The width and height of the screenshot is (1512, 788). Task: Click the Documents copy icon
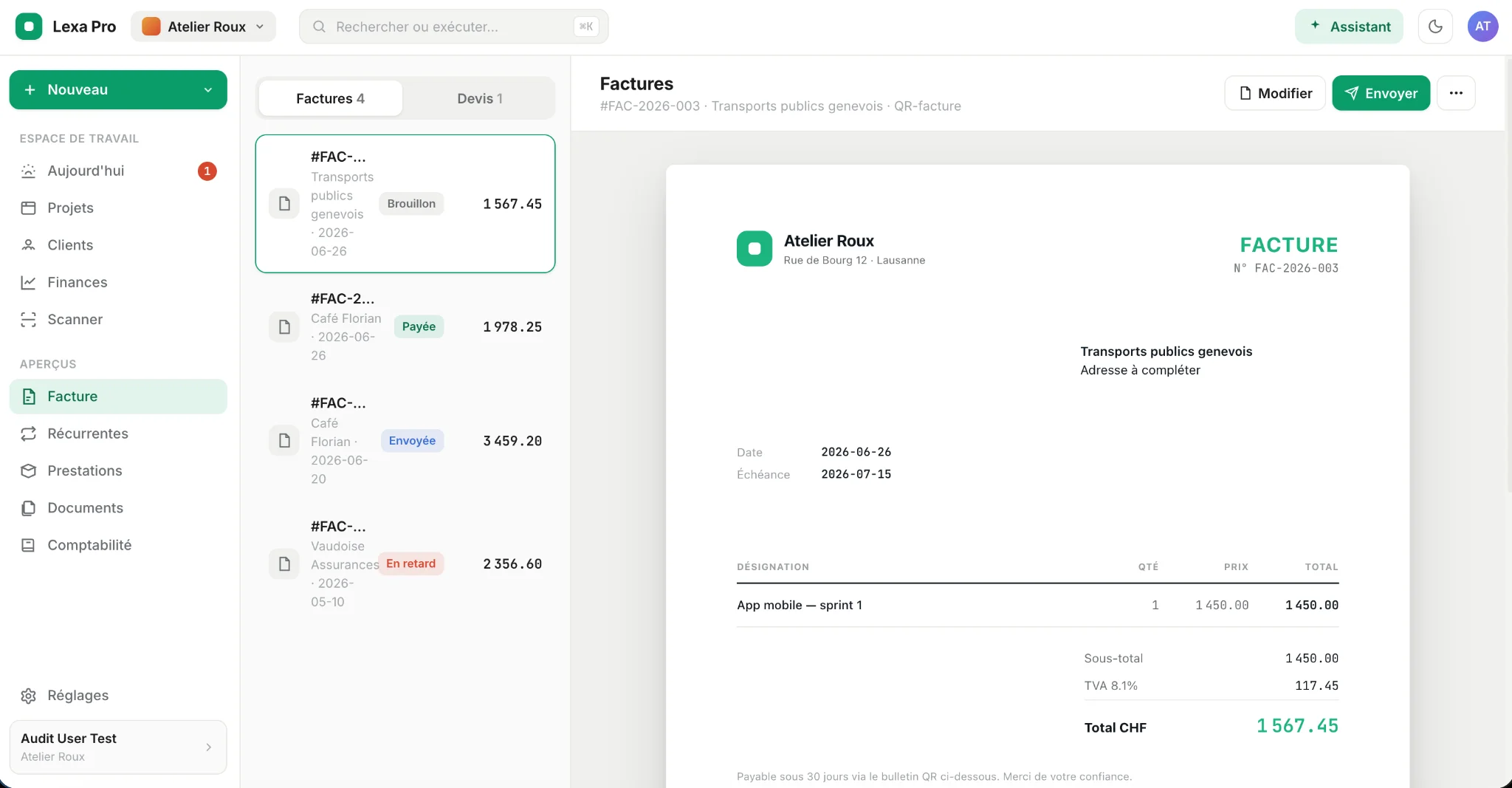[28, 508]
